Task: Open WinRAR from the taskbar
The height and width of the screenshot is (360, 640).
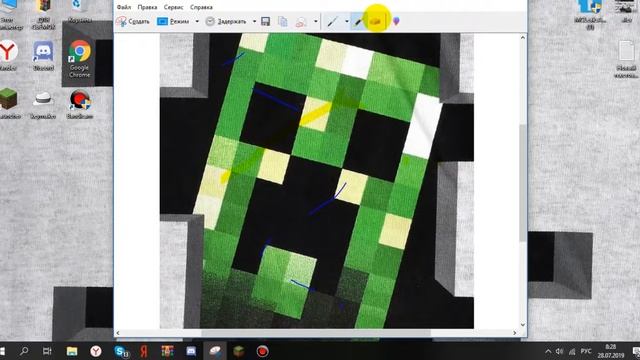Action: 167,351
